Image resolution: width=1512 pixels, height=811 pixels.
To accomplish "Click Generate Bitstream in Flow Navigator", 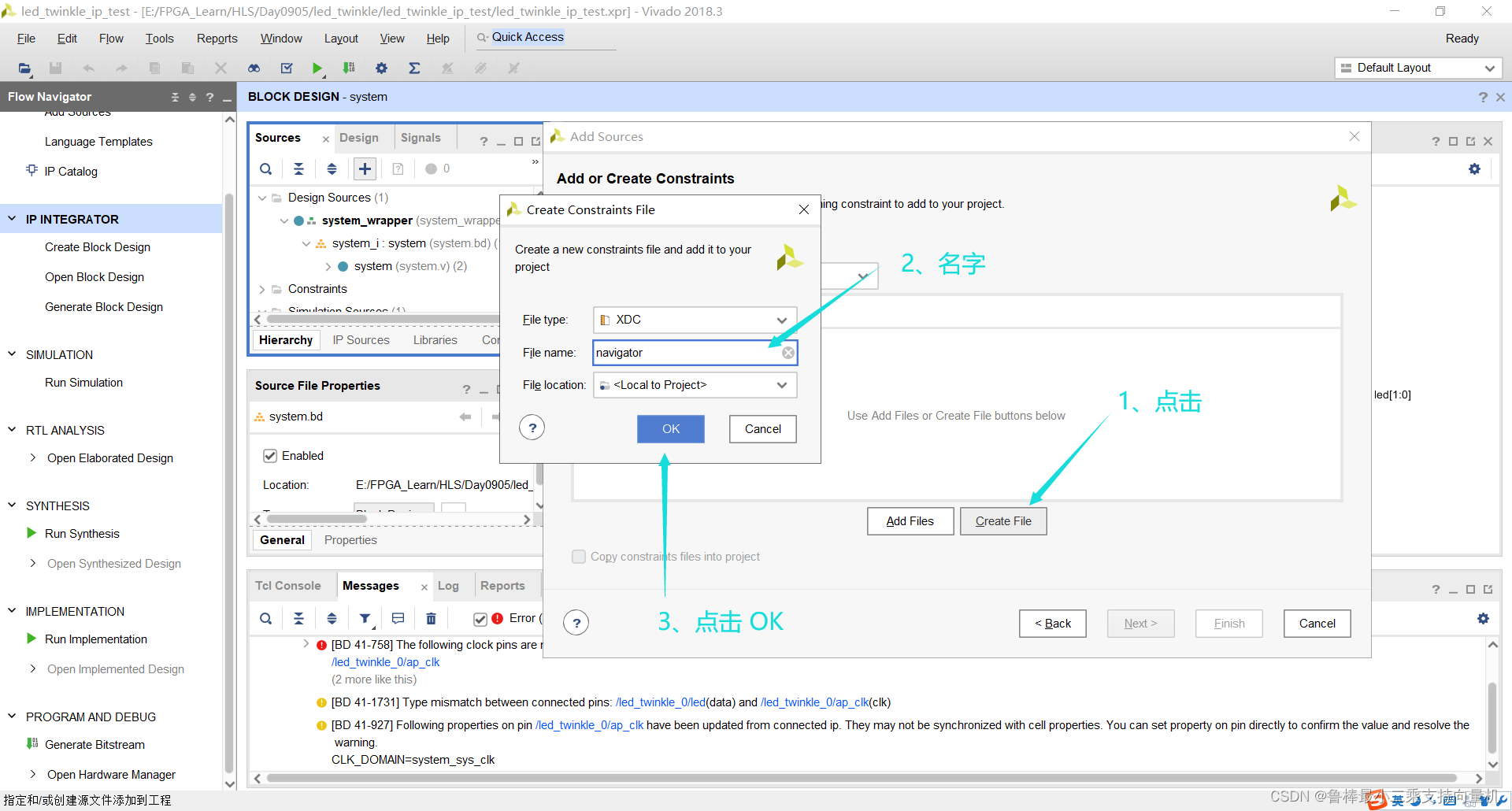I will click(94, 745).
